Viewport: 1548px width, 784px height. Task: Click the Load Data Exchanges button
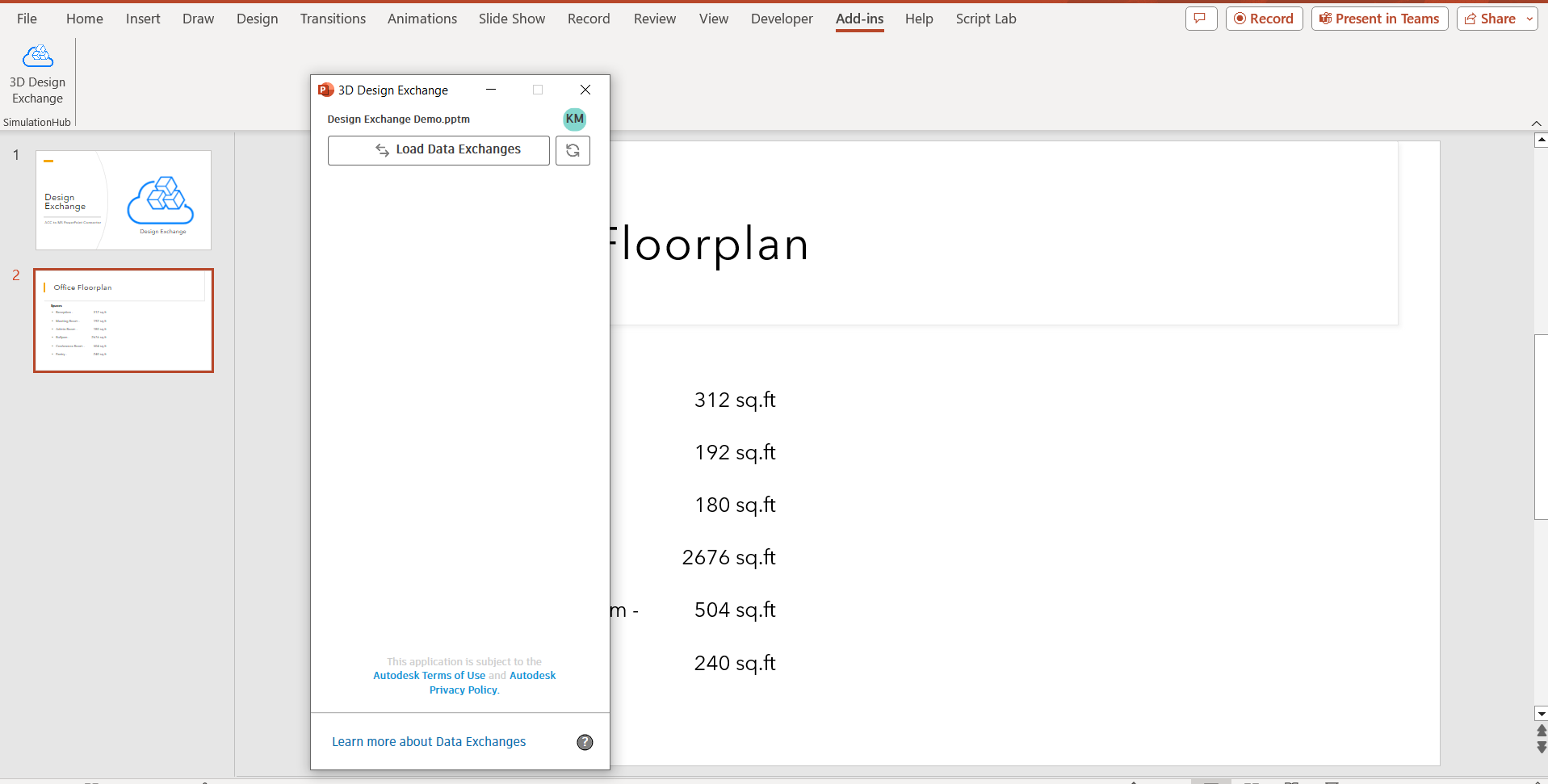pyautogui.click(x=438, y=150)
